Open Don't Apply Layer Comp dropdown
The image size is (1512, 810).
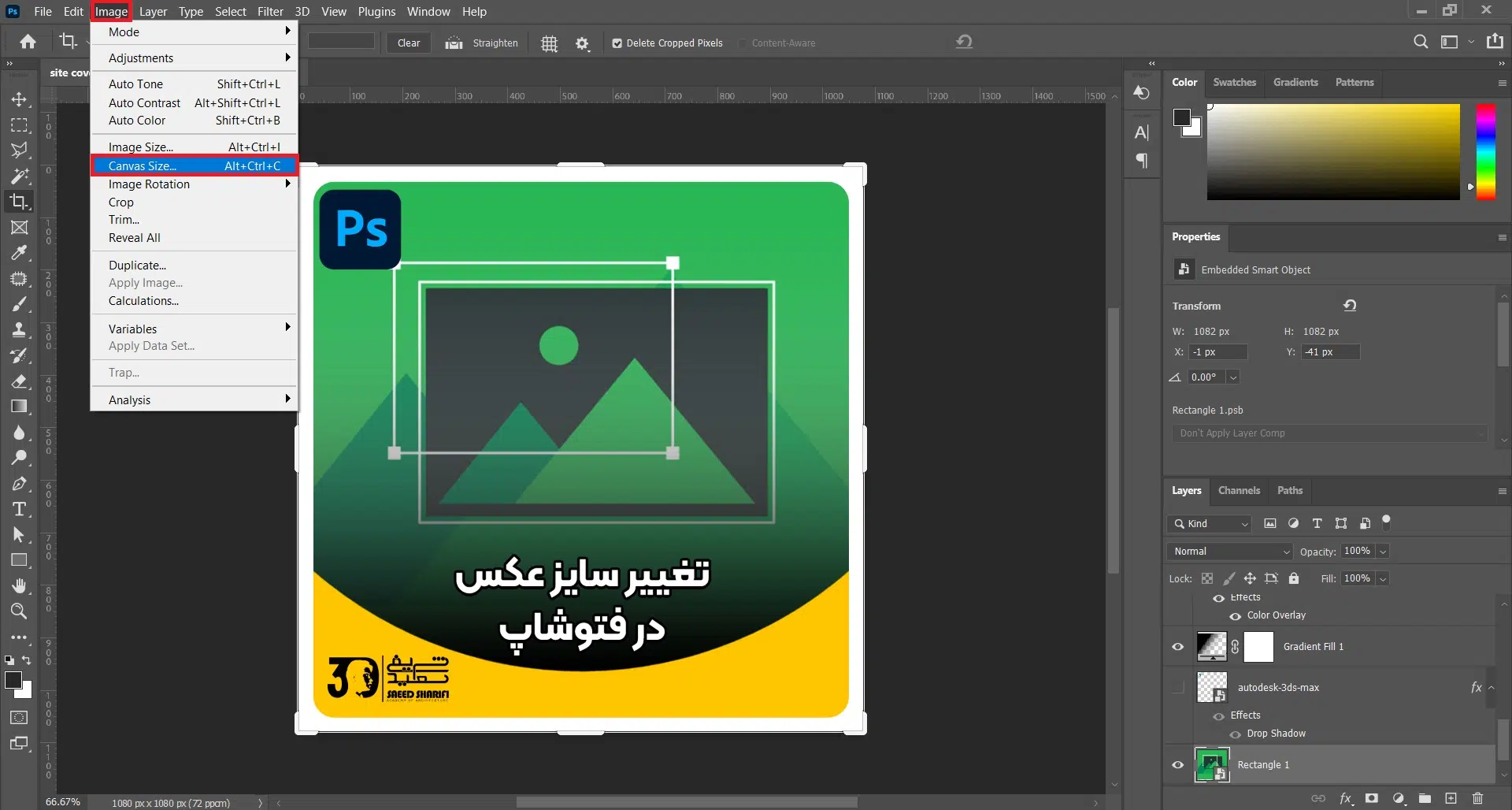click(x=1329, y=433)
